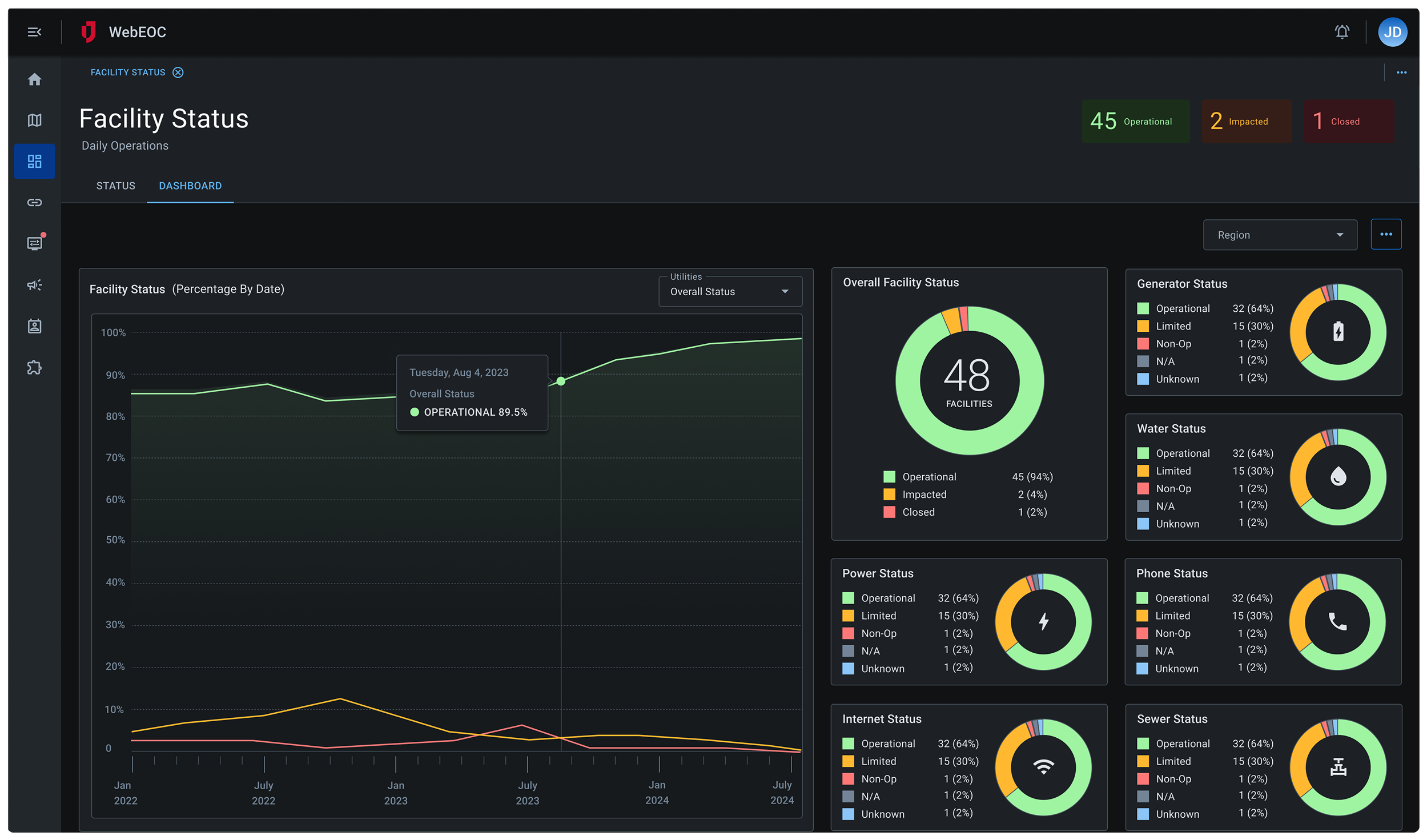The height and width of the screenshot is (840, 1427).
Task: Close the Facility Status breadcrumb tab
Action: pyautogui.click(x=178, y=73)
